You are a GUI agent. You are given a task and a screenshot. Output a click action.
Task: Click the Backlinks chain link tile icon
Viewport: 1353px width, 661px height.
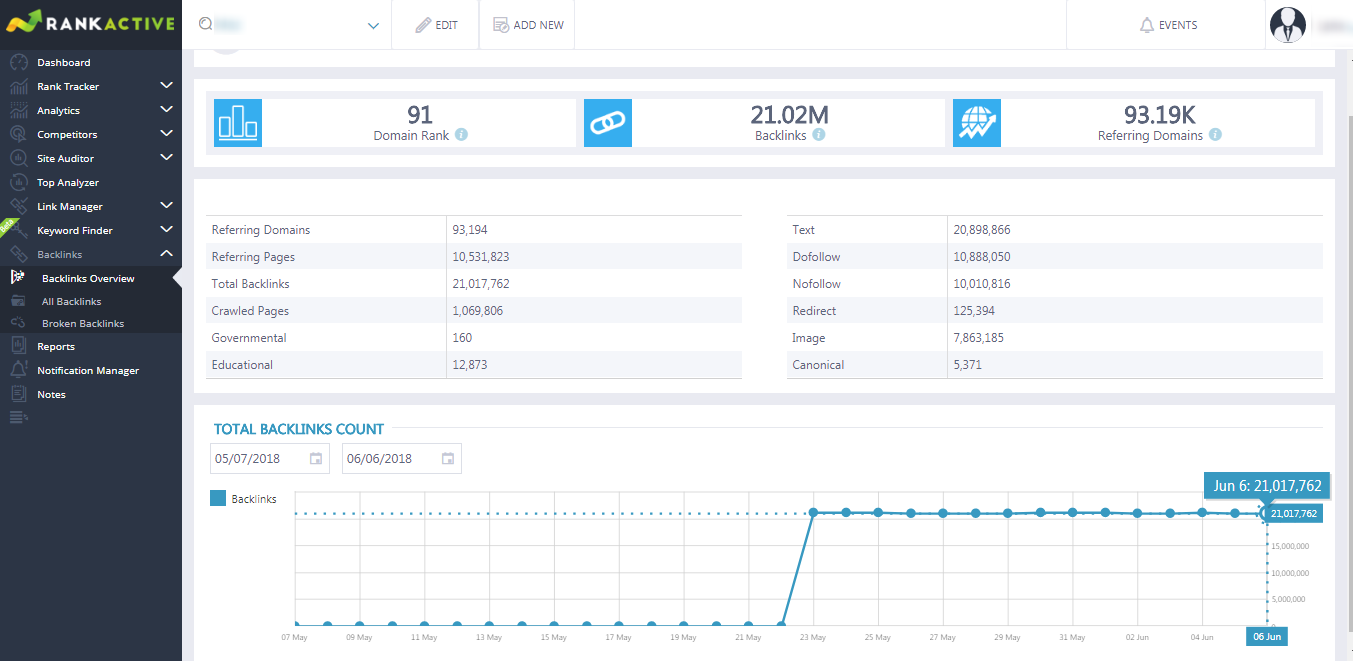click(608, 123)
